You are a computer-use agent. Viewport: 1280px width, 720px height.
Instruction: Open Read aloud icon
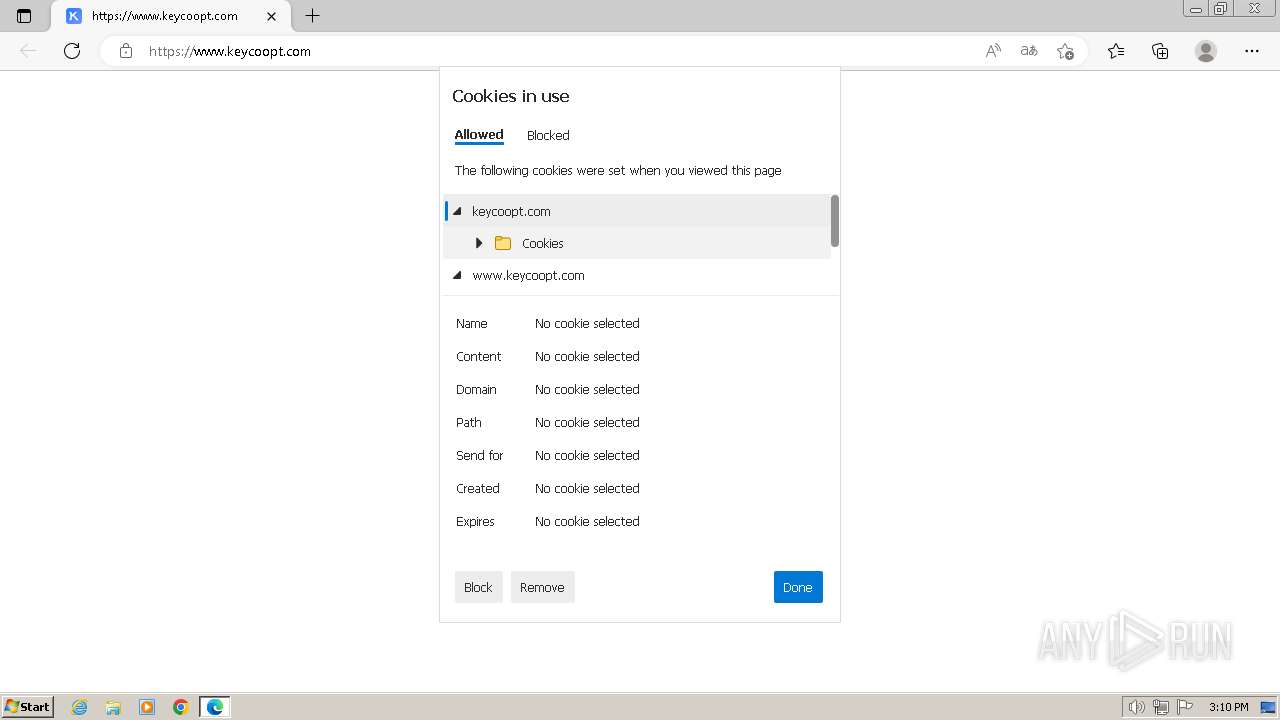tap(993, 51)
